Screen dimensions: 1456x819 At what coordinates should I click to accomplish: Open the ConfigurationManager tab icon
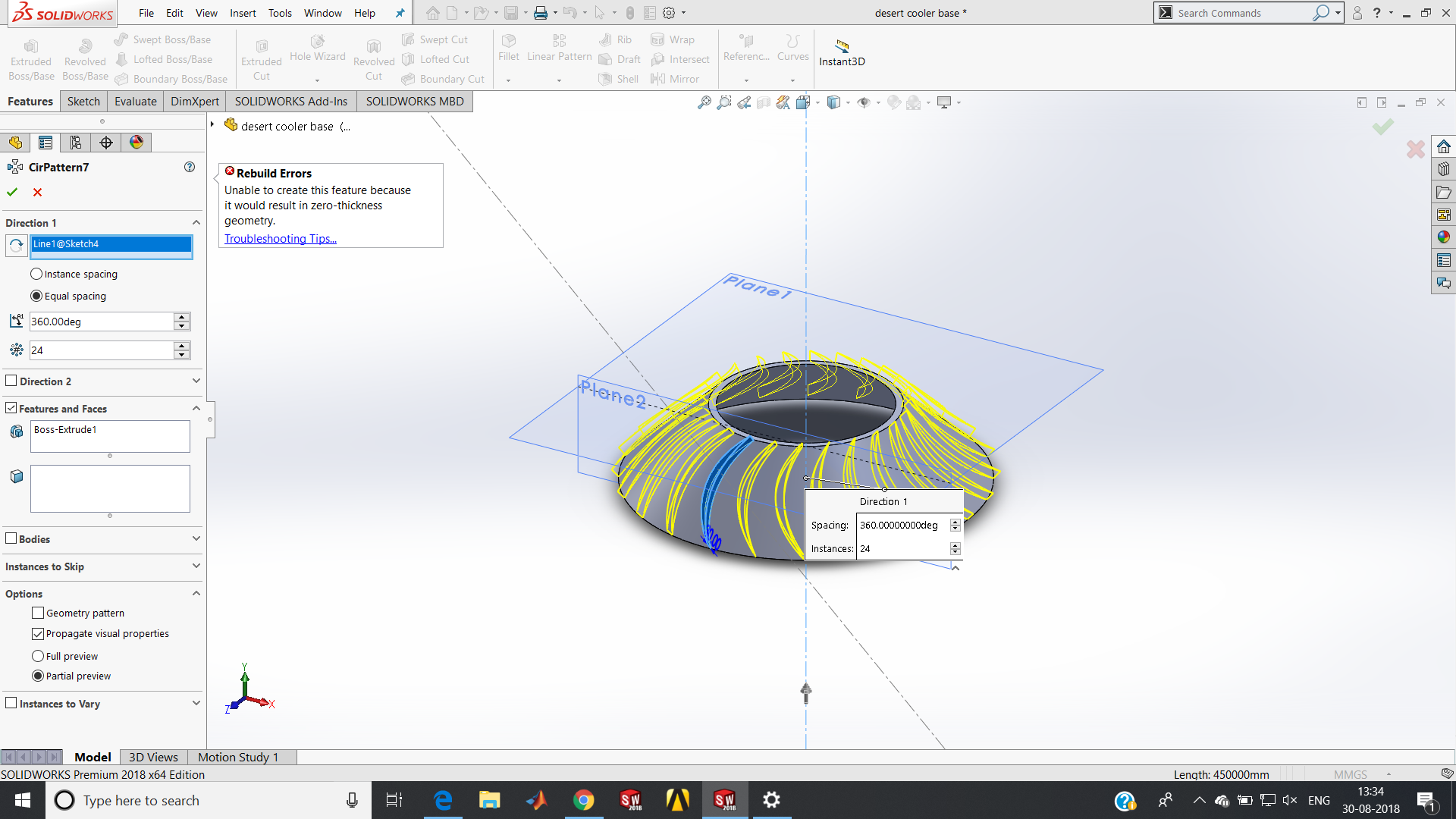pyautogui.click(x=76, y=143)
